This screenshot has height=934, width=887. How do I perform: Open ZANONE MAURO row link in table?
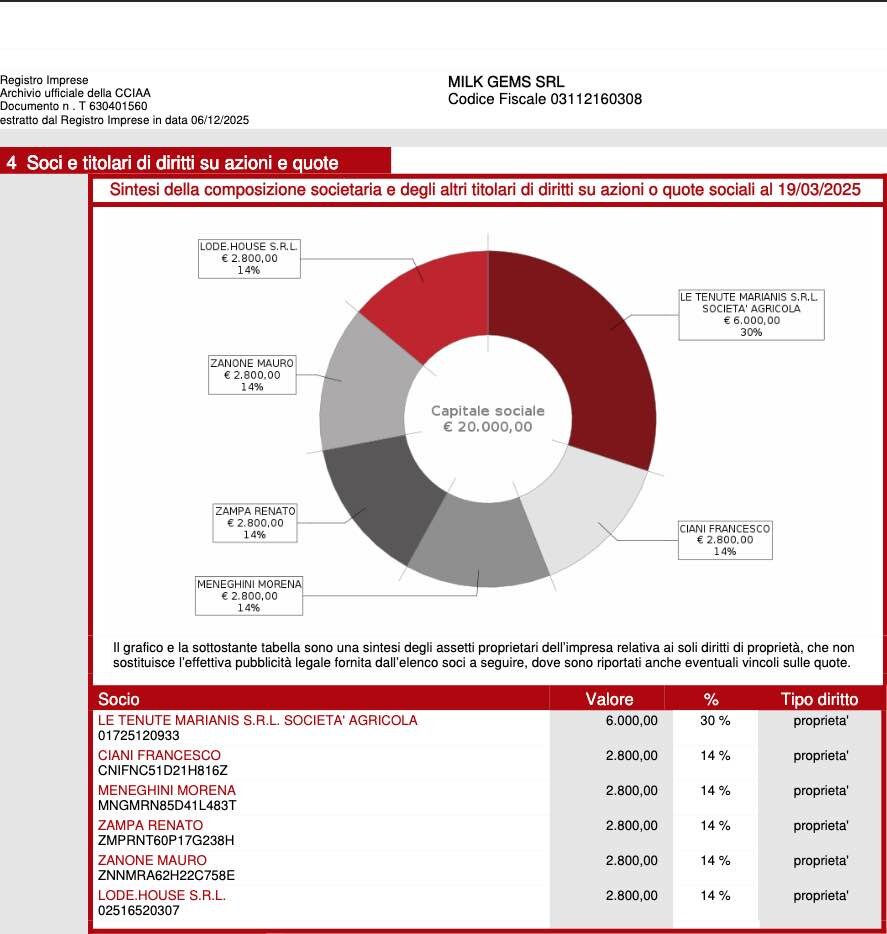(x=152, y=860)
